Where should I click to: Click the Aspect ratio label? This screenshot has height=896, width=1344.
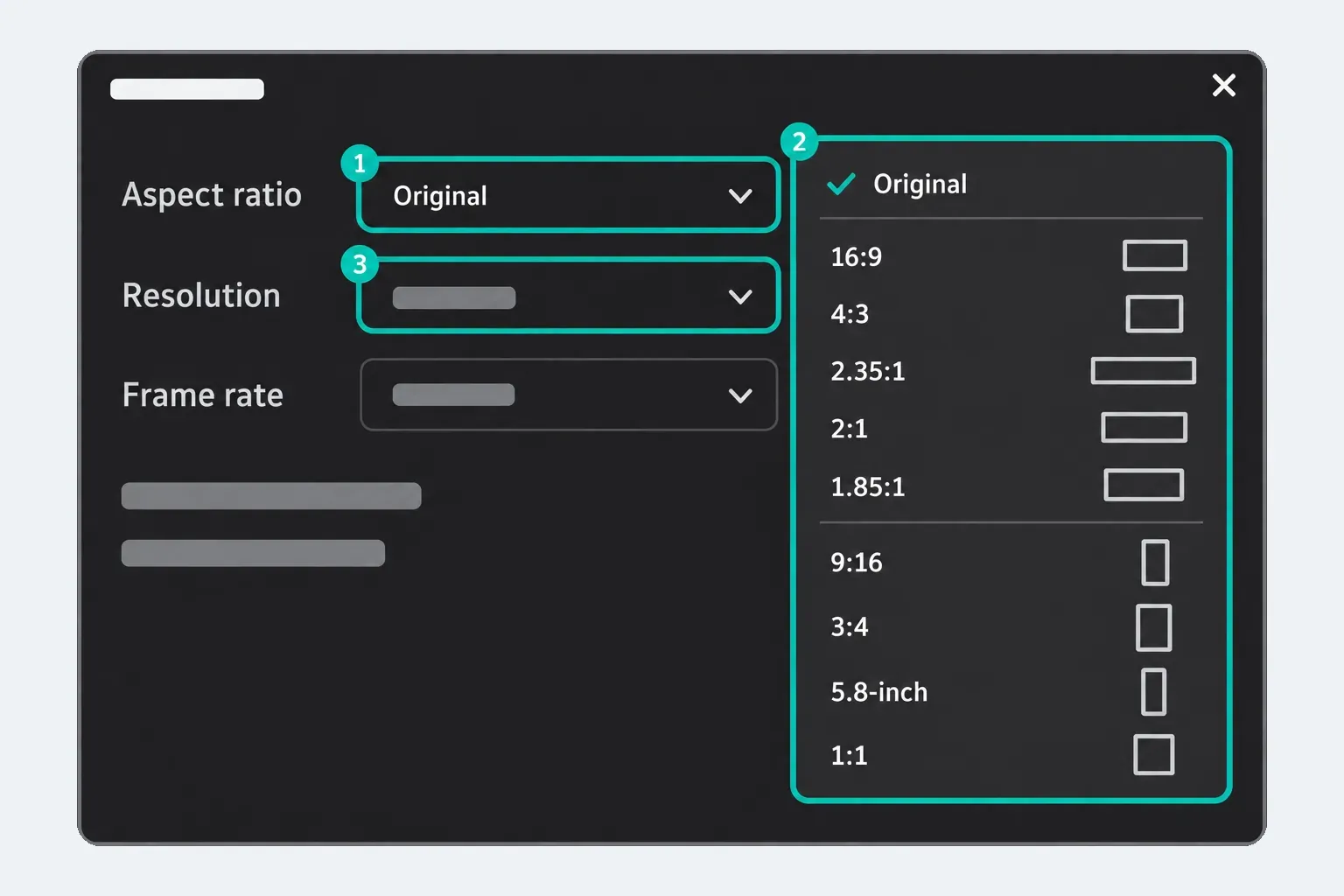(x=212, y=194)
